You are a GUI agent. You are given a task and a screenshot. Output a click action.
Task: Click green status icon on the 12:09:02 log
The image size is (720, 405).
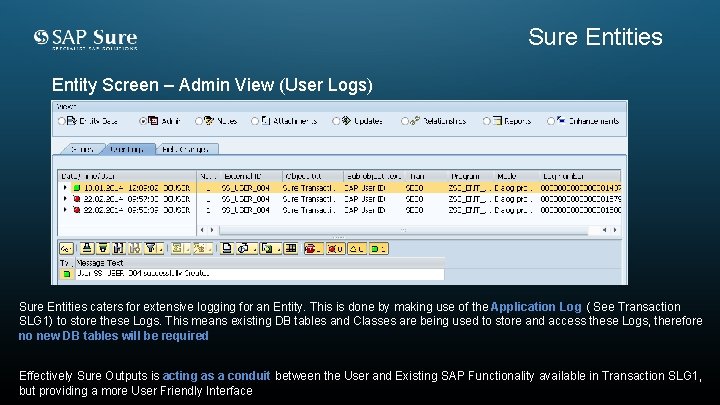pyautogui.click(x=77, y=188)
